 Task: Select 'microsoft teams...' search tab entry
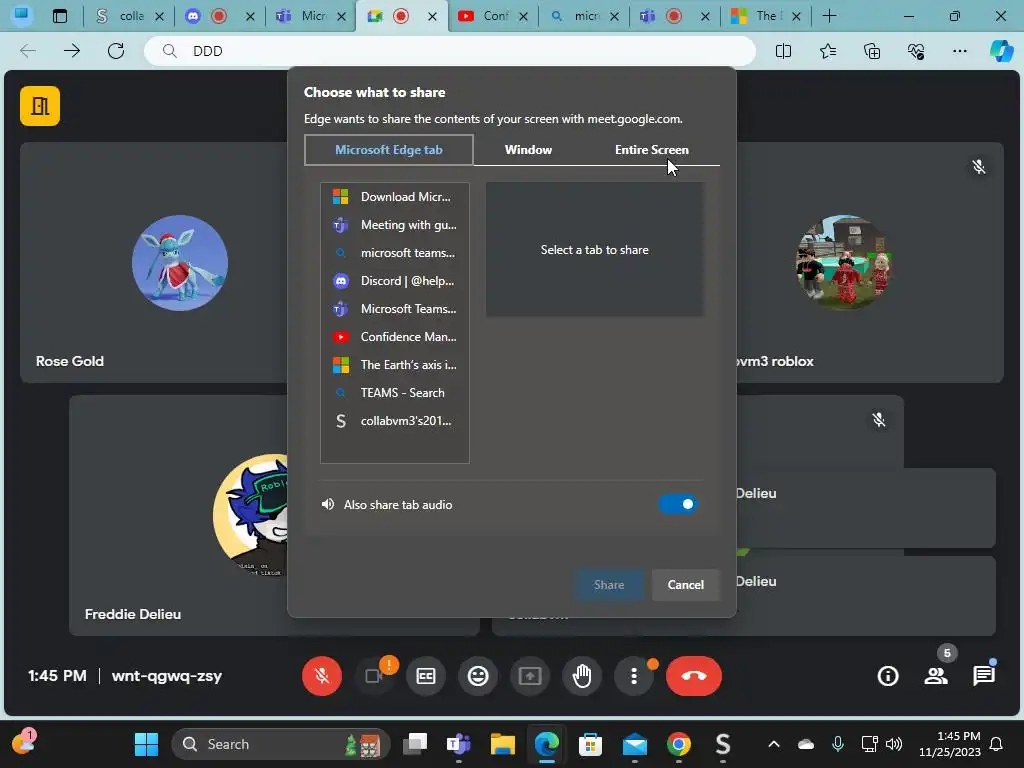[x=395, y=253]
